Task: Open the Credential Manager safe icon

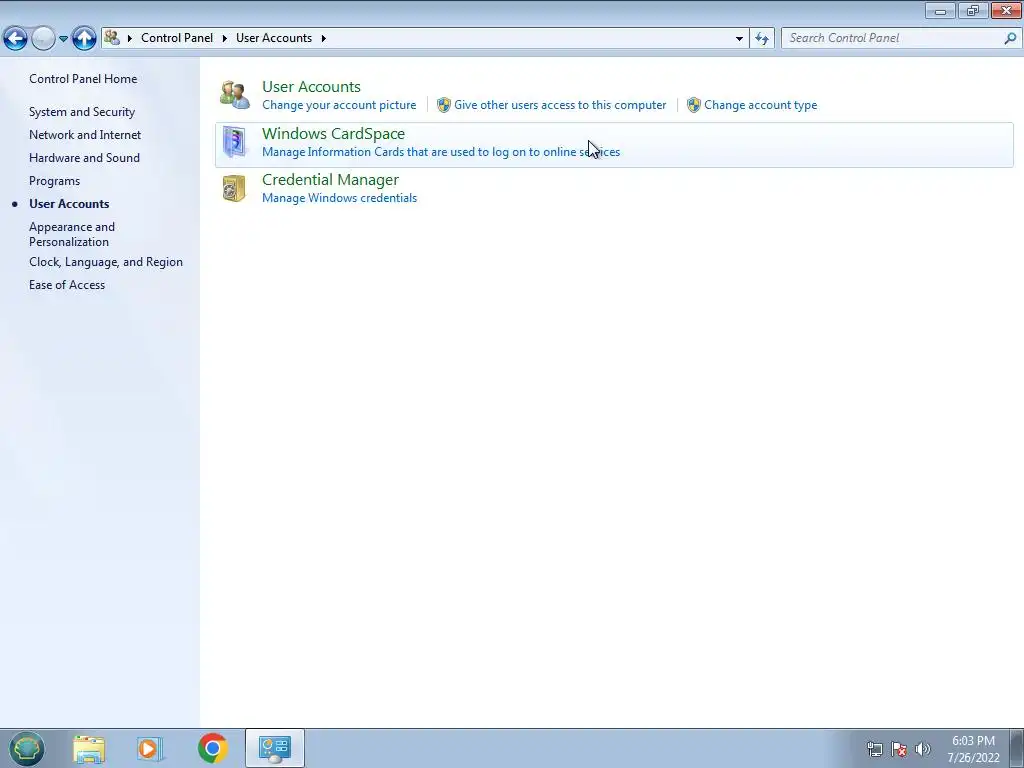Action: 234,188
